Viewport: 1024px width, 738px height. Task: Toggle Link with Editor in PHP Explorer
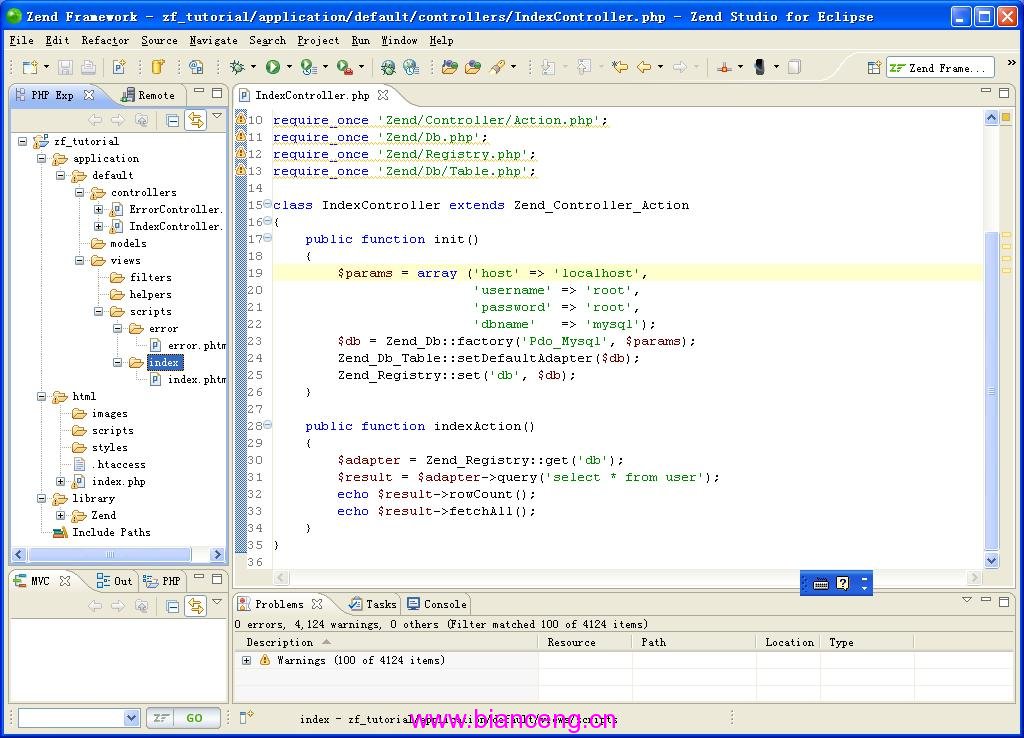coord(195,120)
